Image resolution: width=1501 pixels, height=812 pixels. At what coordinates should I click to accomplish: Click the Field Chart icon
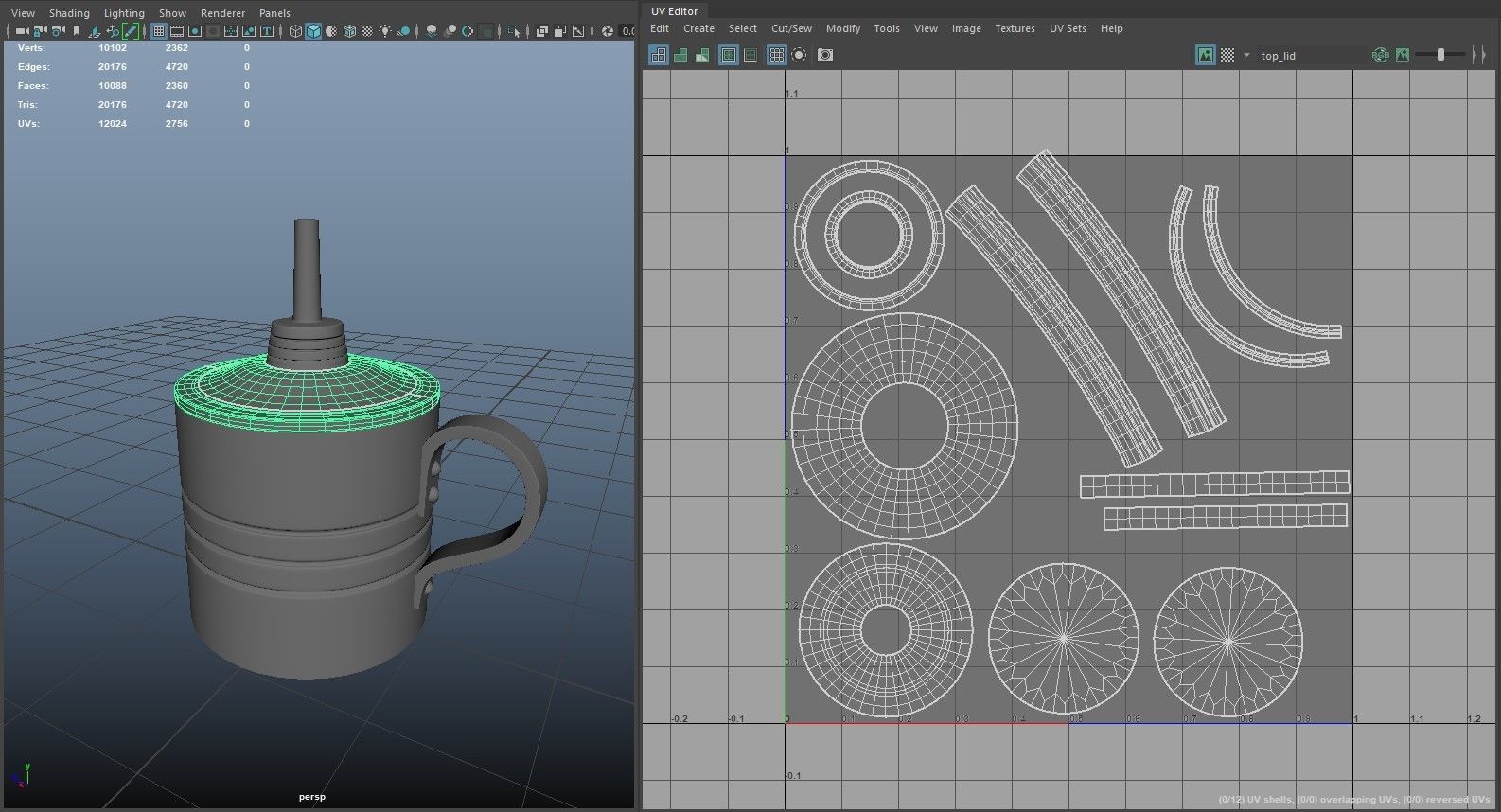click(230, 31)
